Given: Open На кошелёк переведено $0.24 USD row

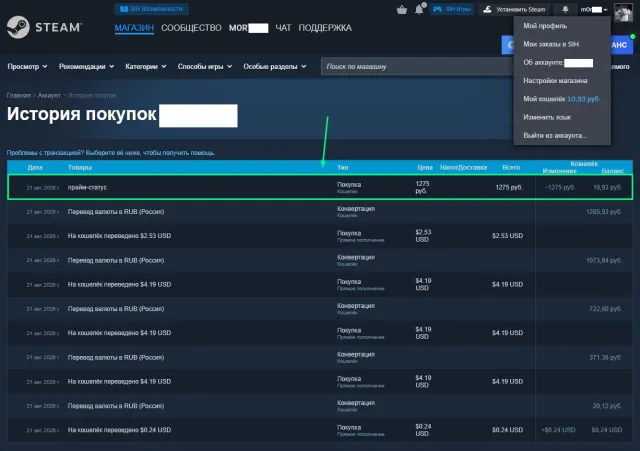Looking at the screenshot, I should pyautogui.click(x=320, y=430).
